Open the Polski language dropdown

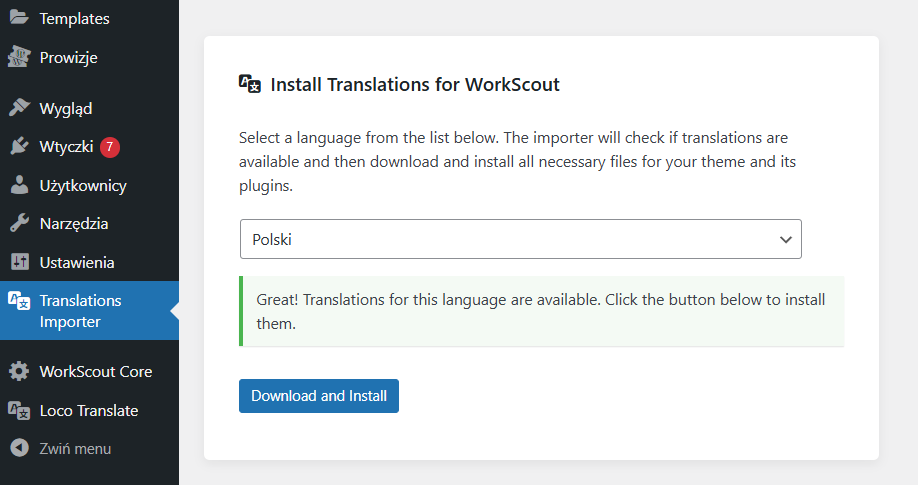[520, 239]
